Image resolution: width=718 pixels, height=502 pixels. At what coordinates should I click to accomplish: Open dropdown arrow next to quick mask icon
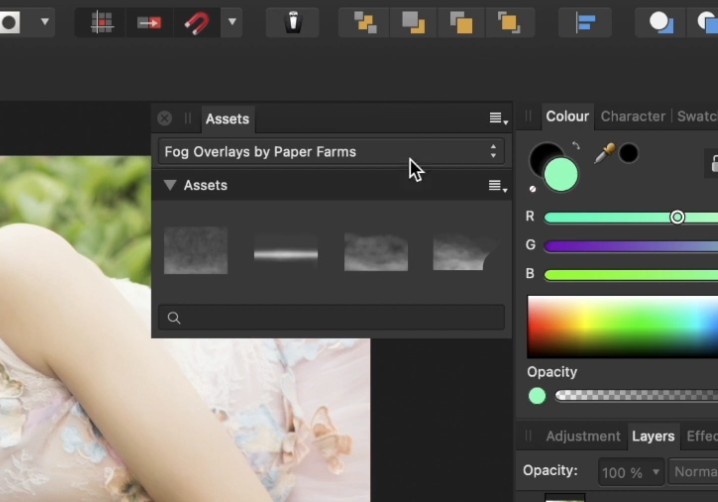click(44, 21)
